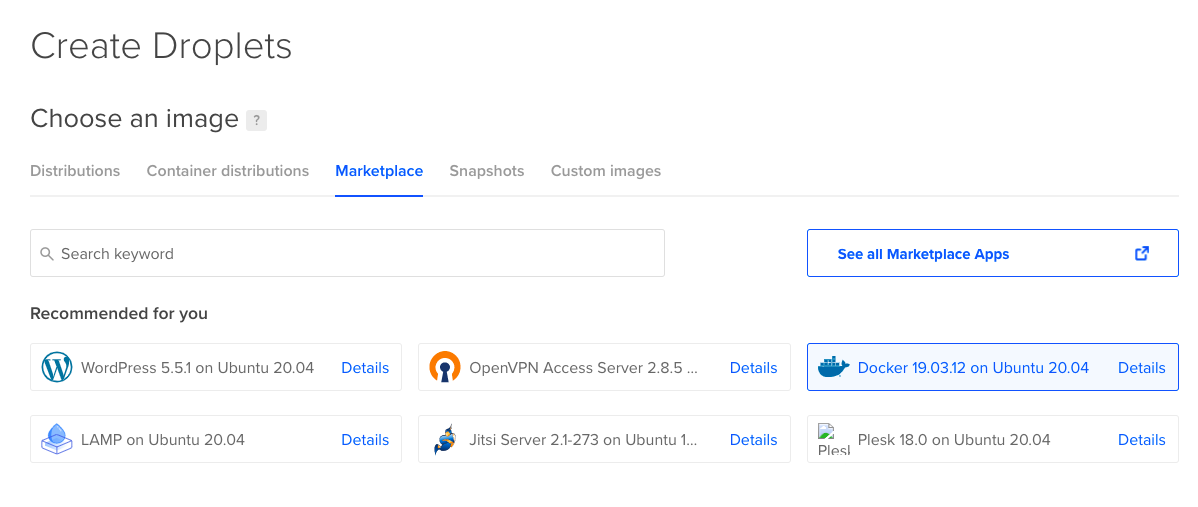Select Jitsi Server 2.1-273 on Ubuntu text

point(584,440)
